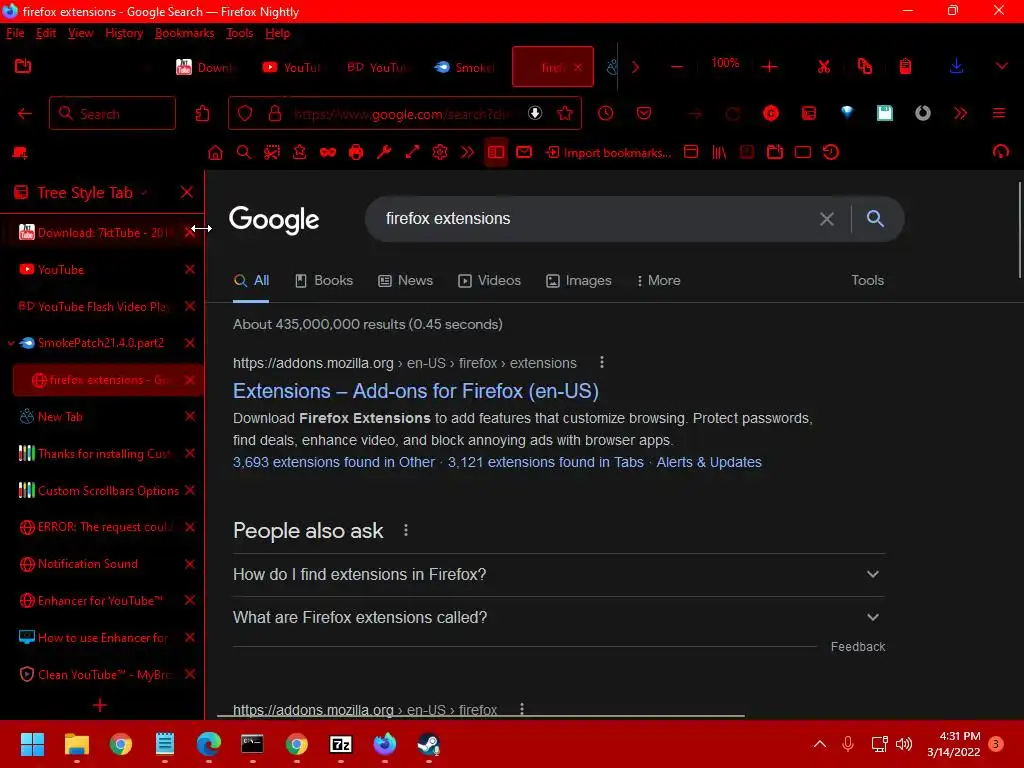The image size is (1024, 768).
Task: Collapse the SmokePatch21.4.0.part2 tab tree
Action: pos(11,344)
